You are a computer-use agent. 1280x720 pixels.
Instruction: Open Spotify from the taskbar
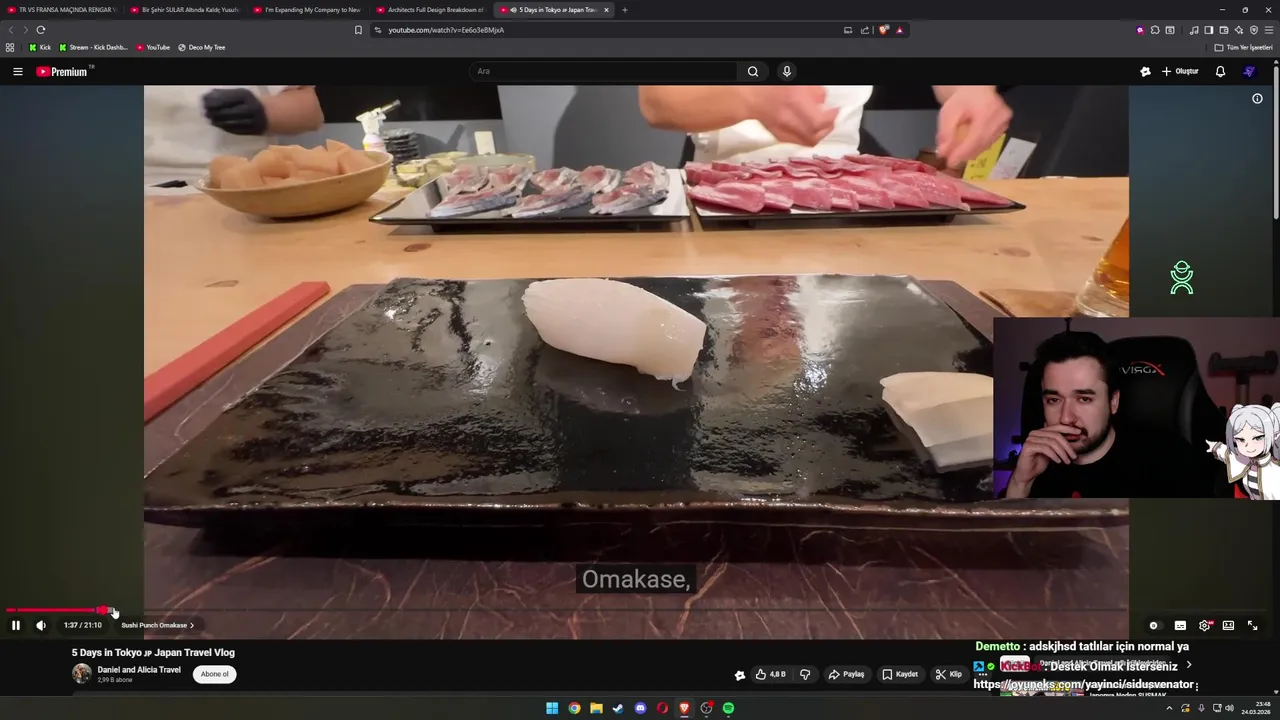pyautogui.click(x=728, y=708)
